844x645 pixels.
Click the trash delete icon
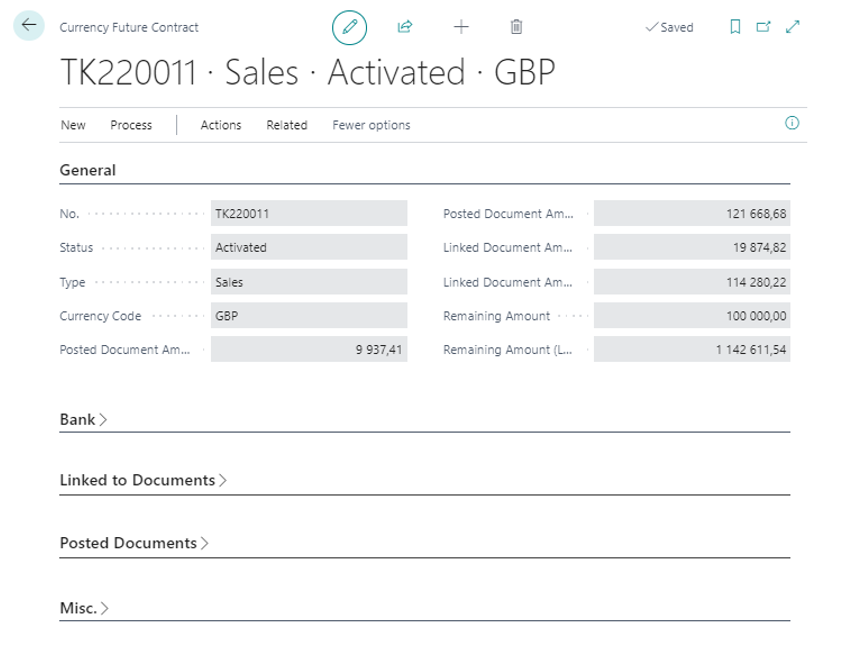[516, 27]
